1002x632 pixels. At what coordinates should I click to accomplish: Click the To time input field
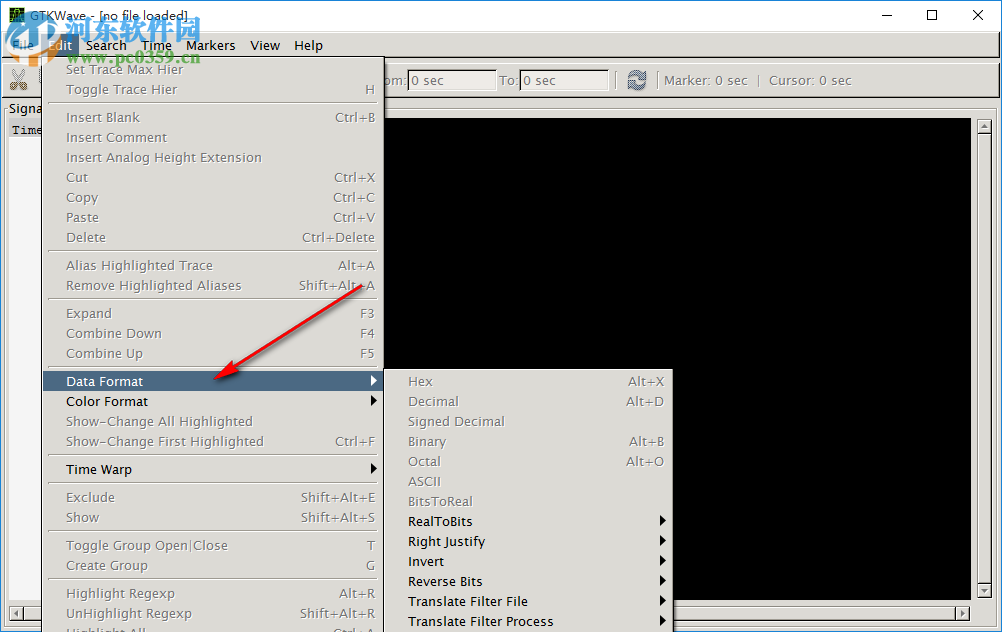(x=564, y=81)
